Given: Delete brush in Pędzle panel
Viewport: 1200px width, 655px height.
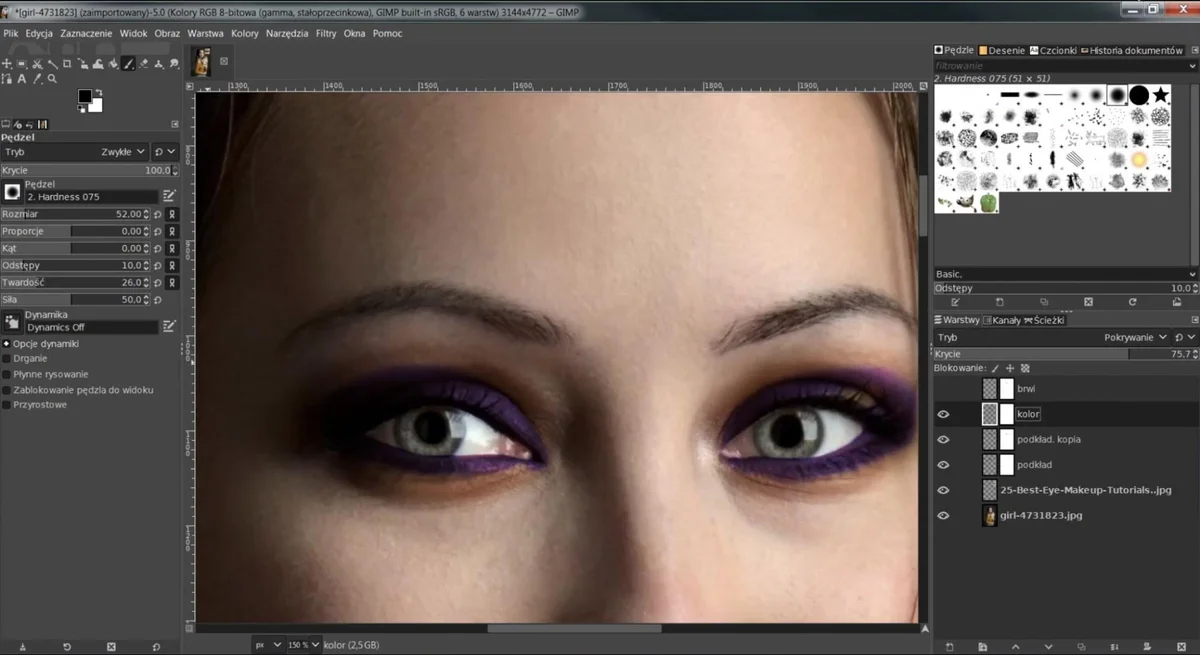Looking at the screenshot, I should click(x=1088, y=302).
